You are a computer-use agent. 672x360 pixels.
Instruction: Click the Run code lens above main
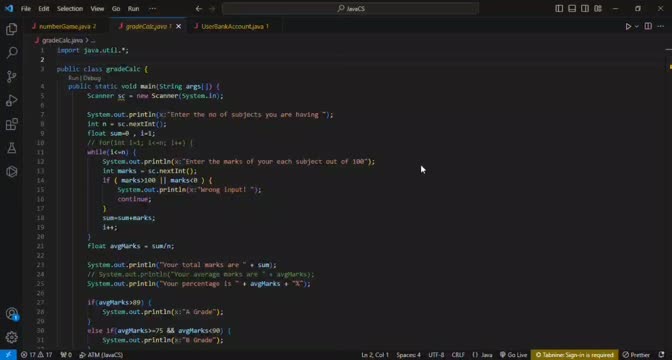74,78
